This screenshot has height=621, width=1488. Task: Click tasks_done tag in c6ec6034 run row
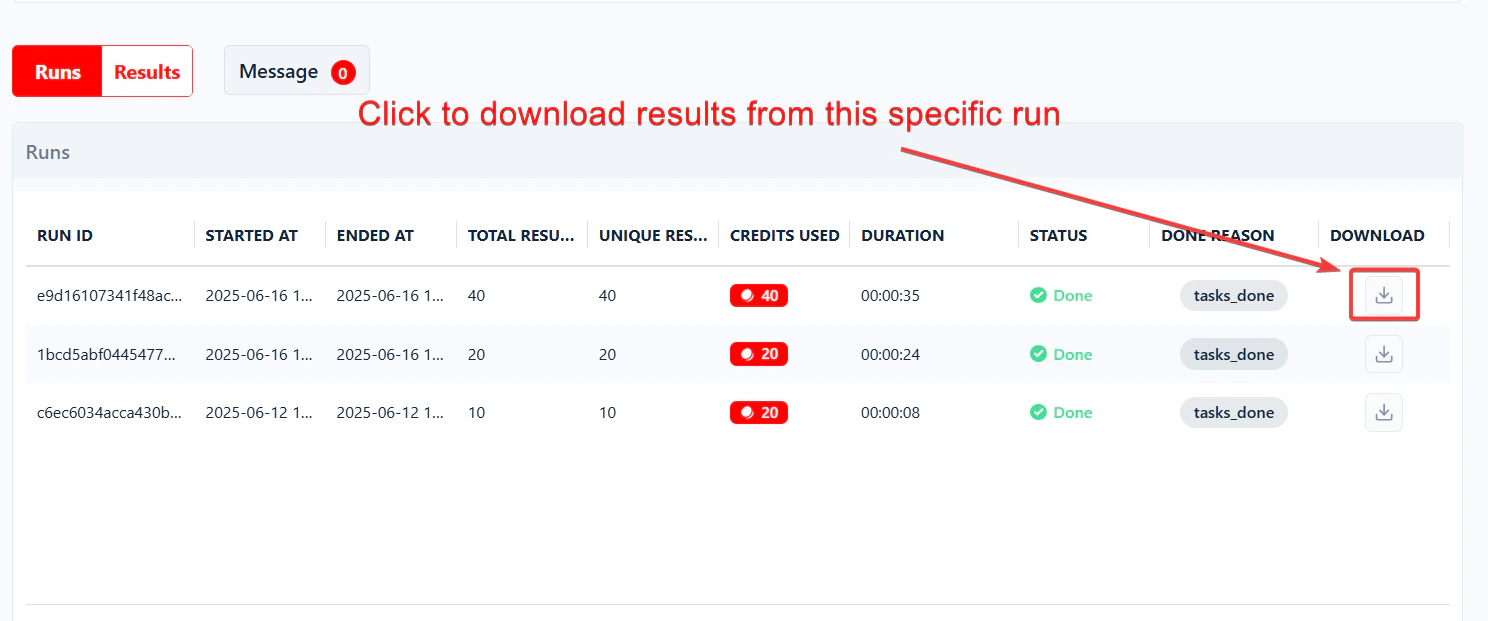click(1234, 412)
